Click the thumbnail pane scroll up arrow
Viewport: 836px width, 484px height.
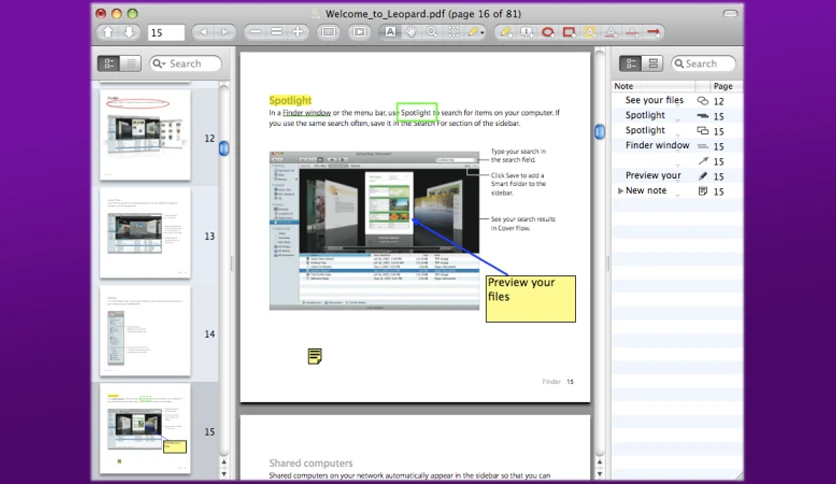(224, 462)
